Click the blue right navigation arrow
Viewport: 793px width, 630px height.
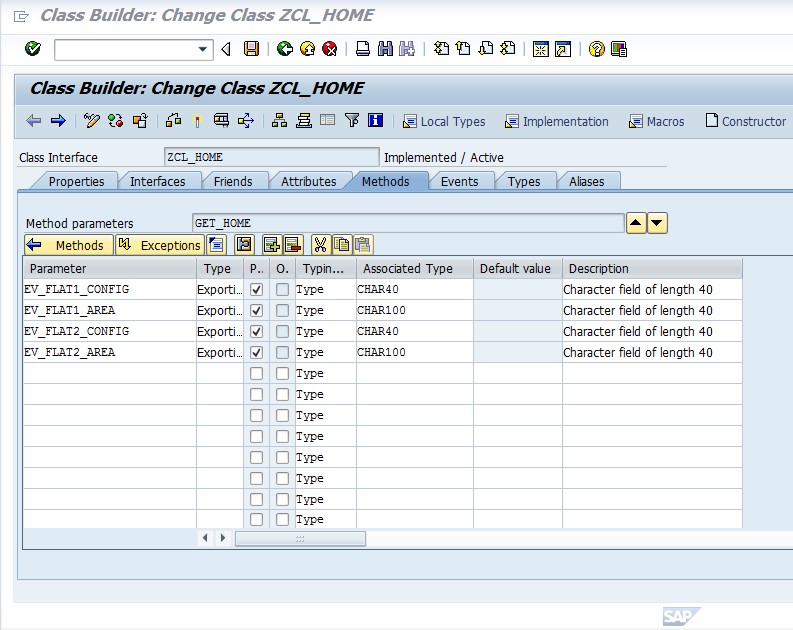[58, 121]
